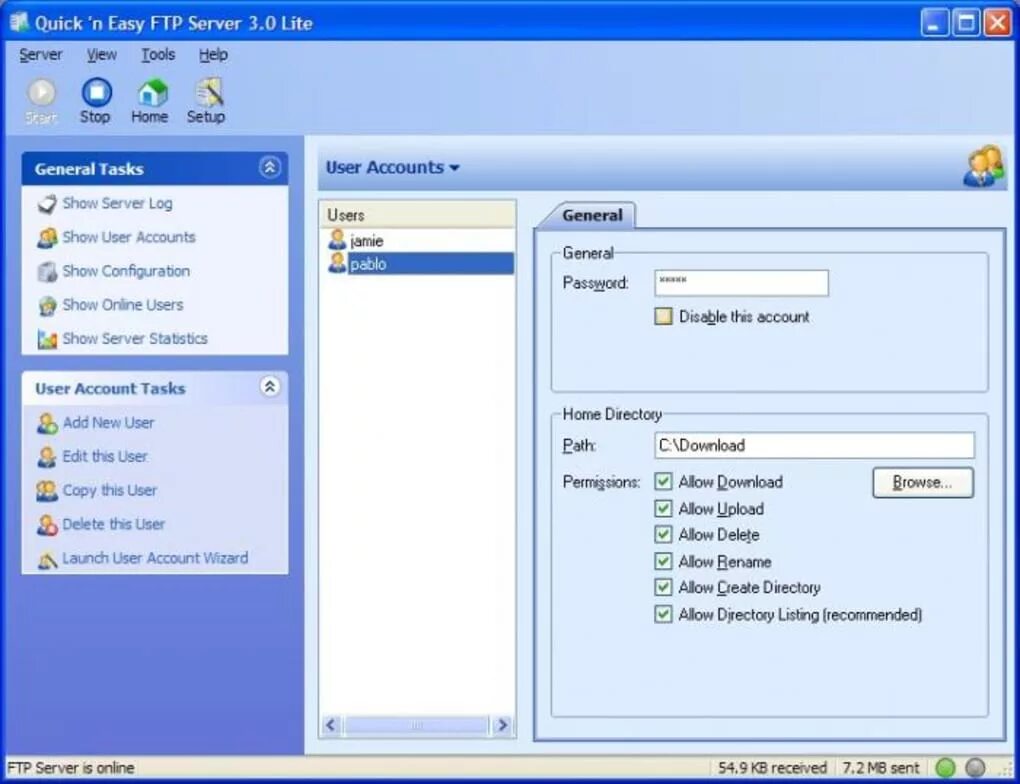This screenshot has height=784, width=1020.
Task: Click into the Path field showing C:\Download
Action: tap(814, 446)
